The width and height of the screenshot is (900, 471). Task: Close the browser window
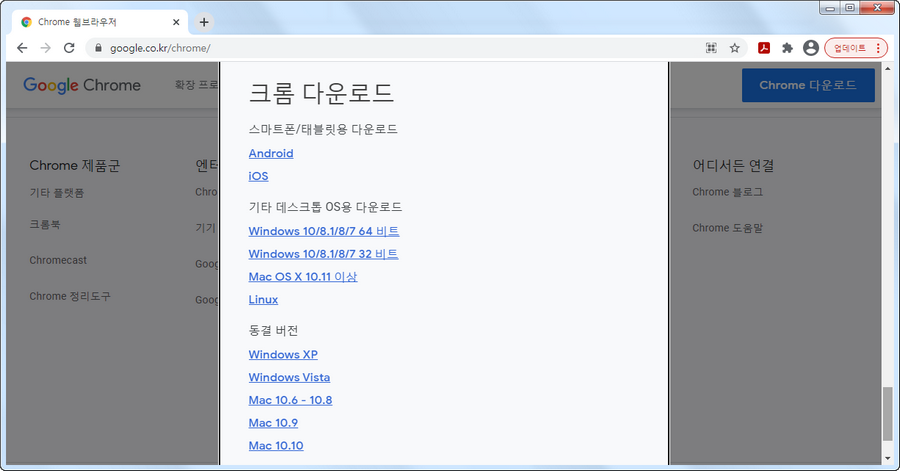pos(878,8)
